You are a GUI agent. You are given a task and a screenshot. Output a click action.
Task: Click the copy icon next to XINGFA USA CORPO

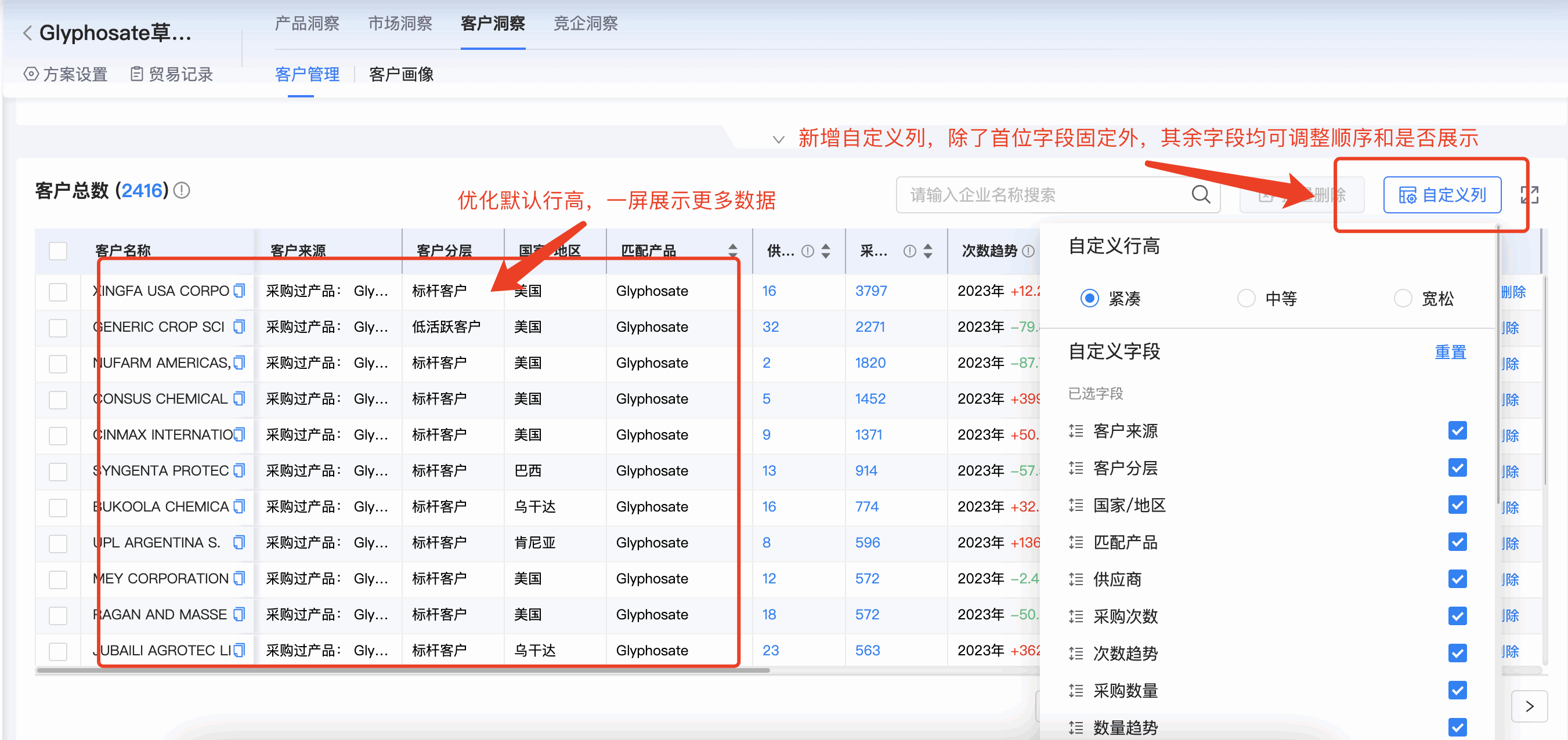pos(239,291)
